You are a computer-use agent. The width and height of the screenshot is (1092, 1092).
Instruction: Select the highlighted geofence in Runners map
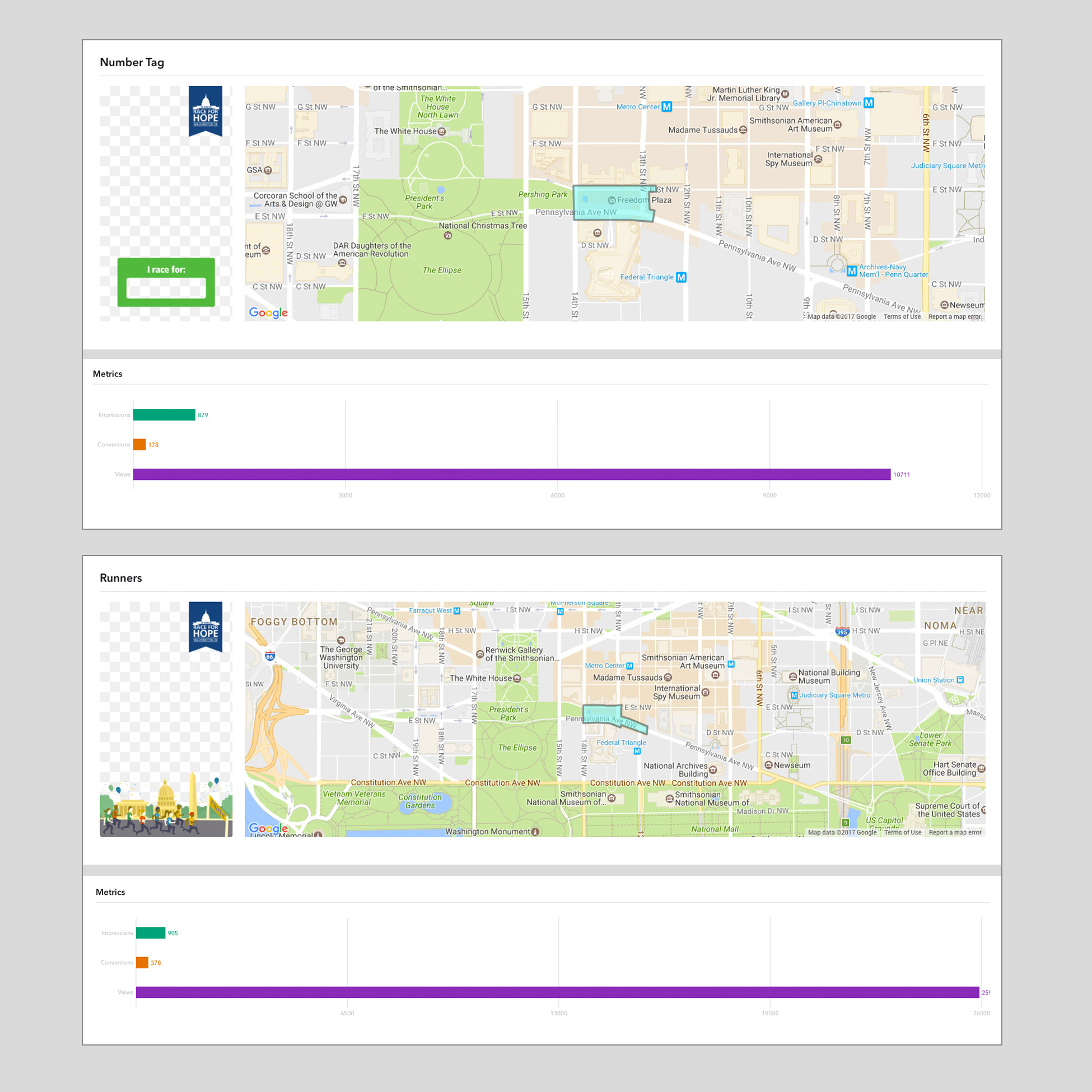[614, 718]
